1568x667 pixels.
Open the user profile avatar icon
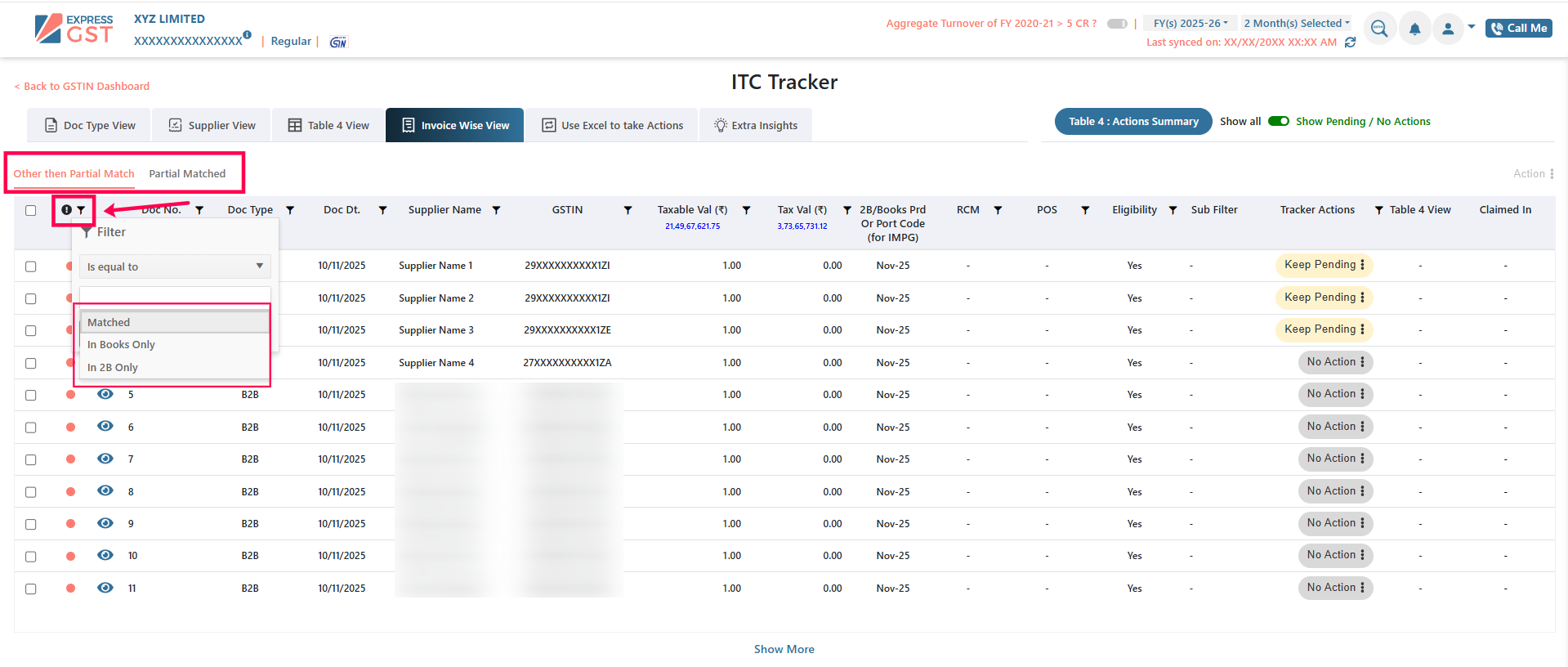[x=1448, y=29]
